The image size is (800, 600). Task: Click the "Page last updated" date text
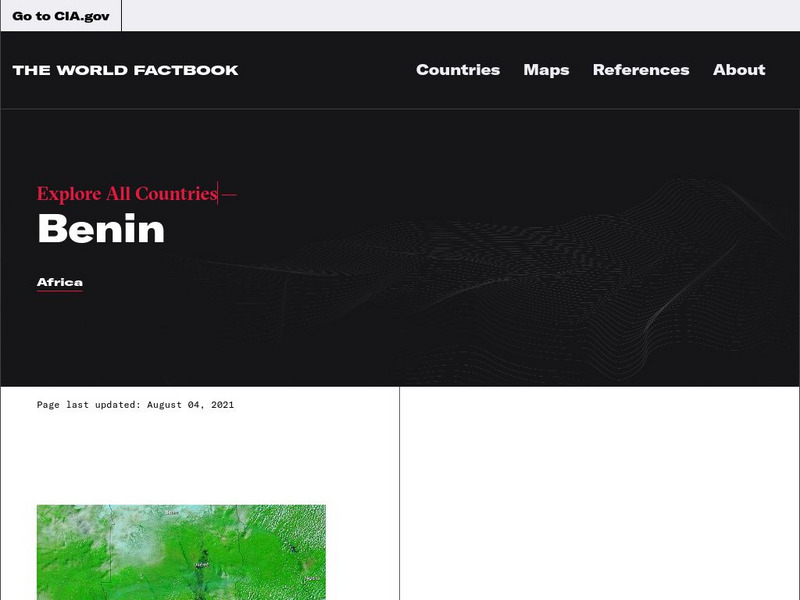[x=134, y=405]
